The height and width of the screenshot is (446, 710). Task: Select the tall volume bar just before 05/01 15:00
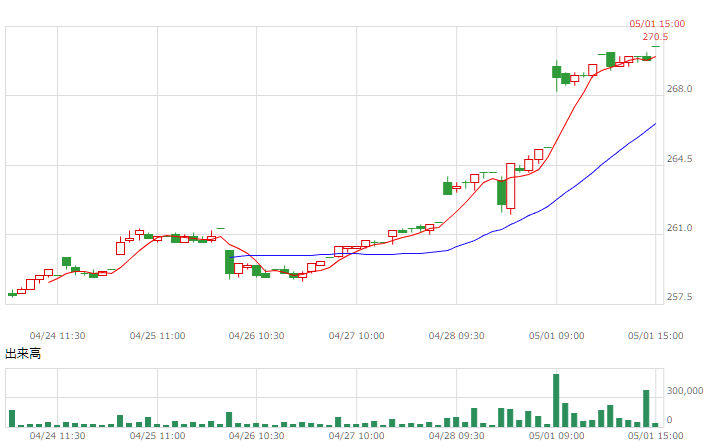pos(646,408)
